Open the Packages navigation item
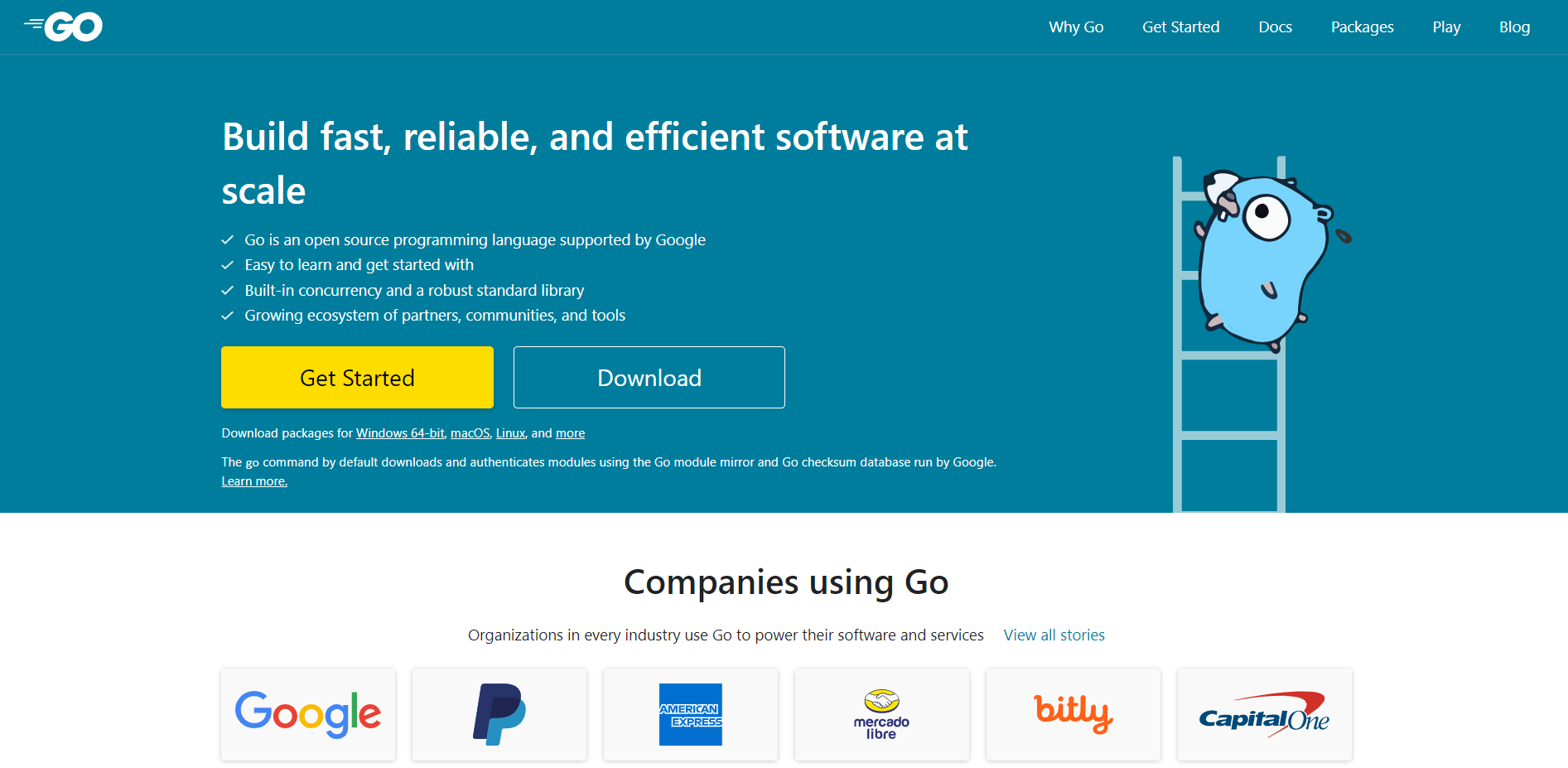 coord(1362,27)
